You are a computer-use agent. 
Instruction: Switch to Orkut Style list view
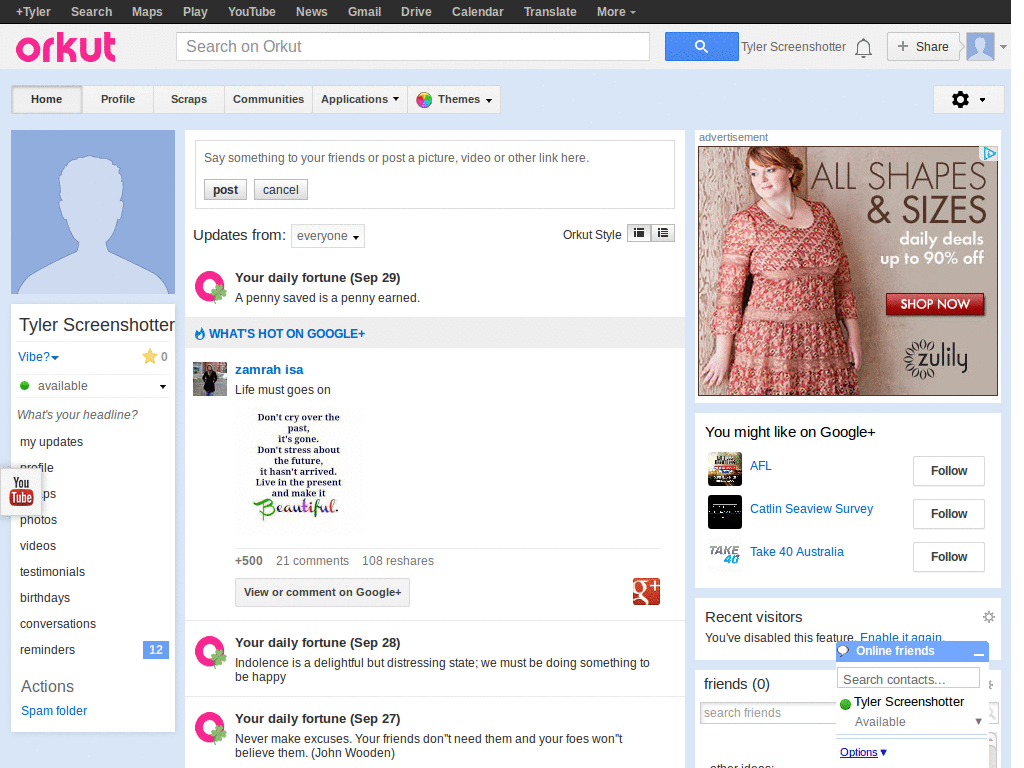(663, 233)
